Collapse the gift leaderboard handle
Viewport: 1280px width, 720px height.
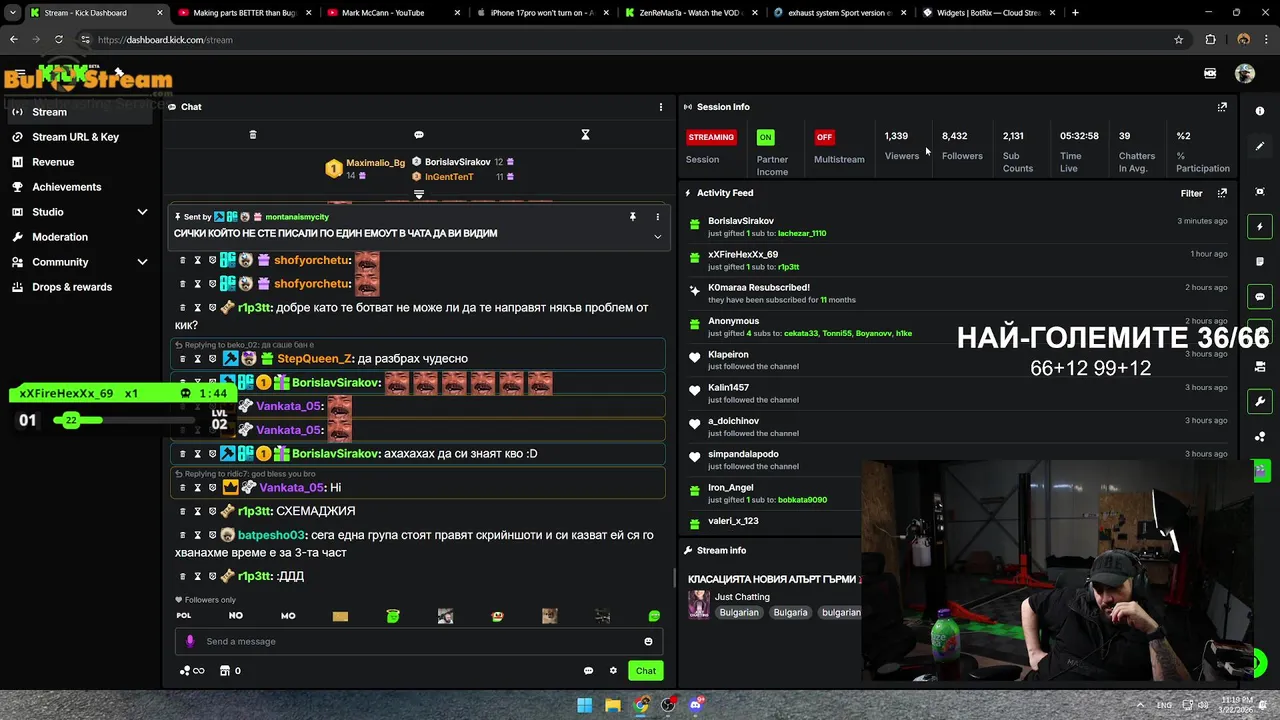[x=419, y=194]
